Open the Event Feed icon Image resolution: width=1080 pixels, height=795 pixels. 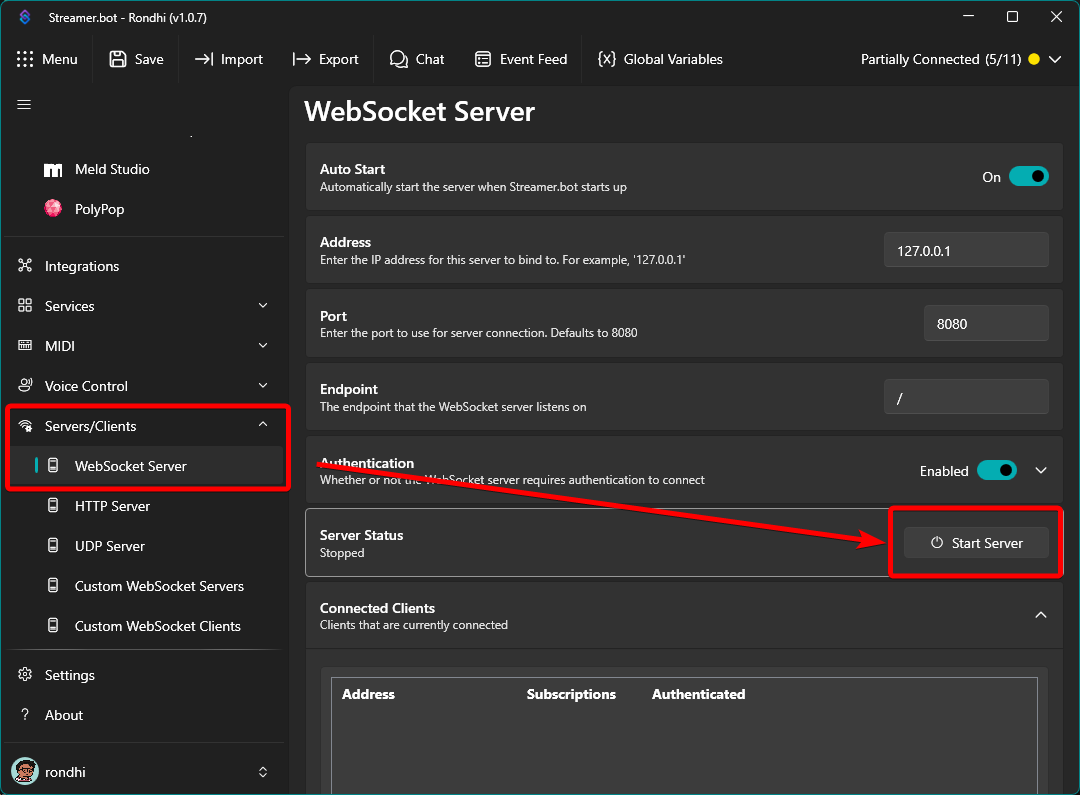(483, 59)
